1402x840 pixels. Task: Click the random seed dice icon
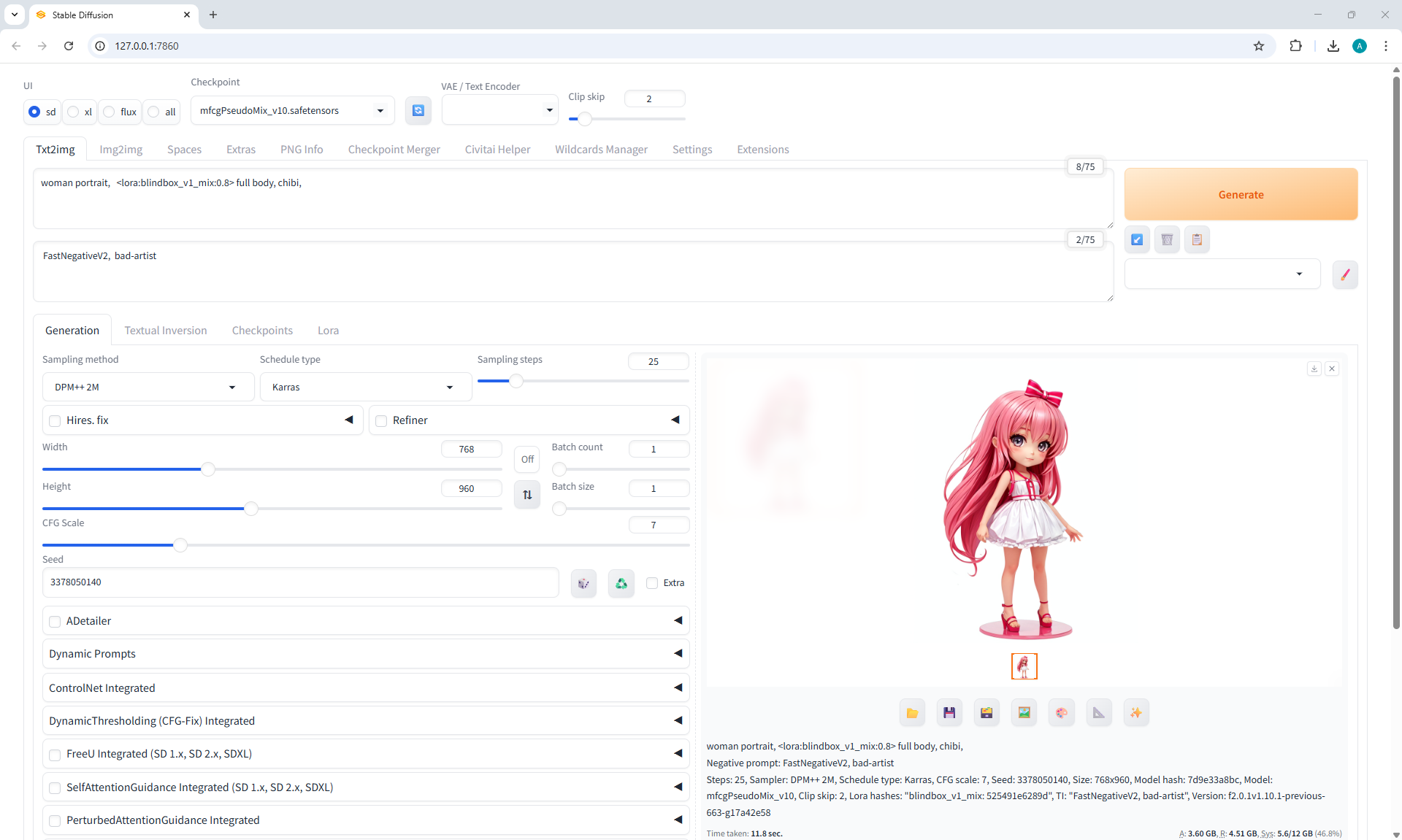click(x=583, y=583)
